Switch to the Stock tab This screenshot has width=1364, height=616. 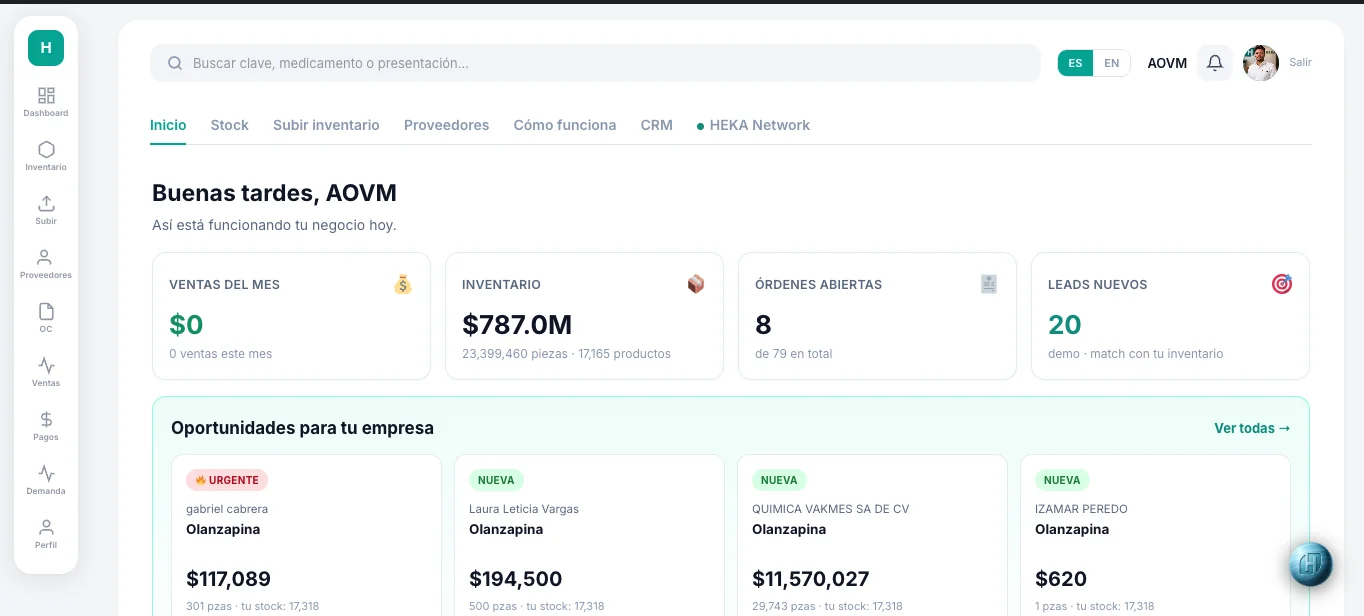(229, 125)
